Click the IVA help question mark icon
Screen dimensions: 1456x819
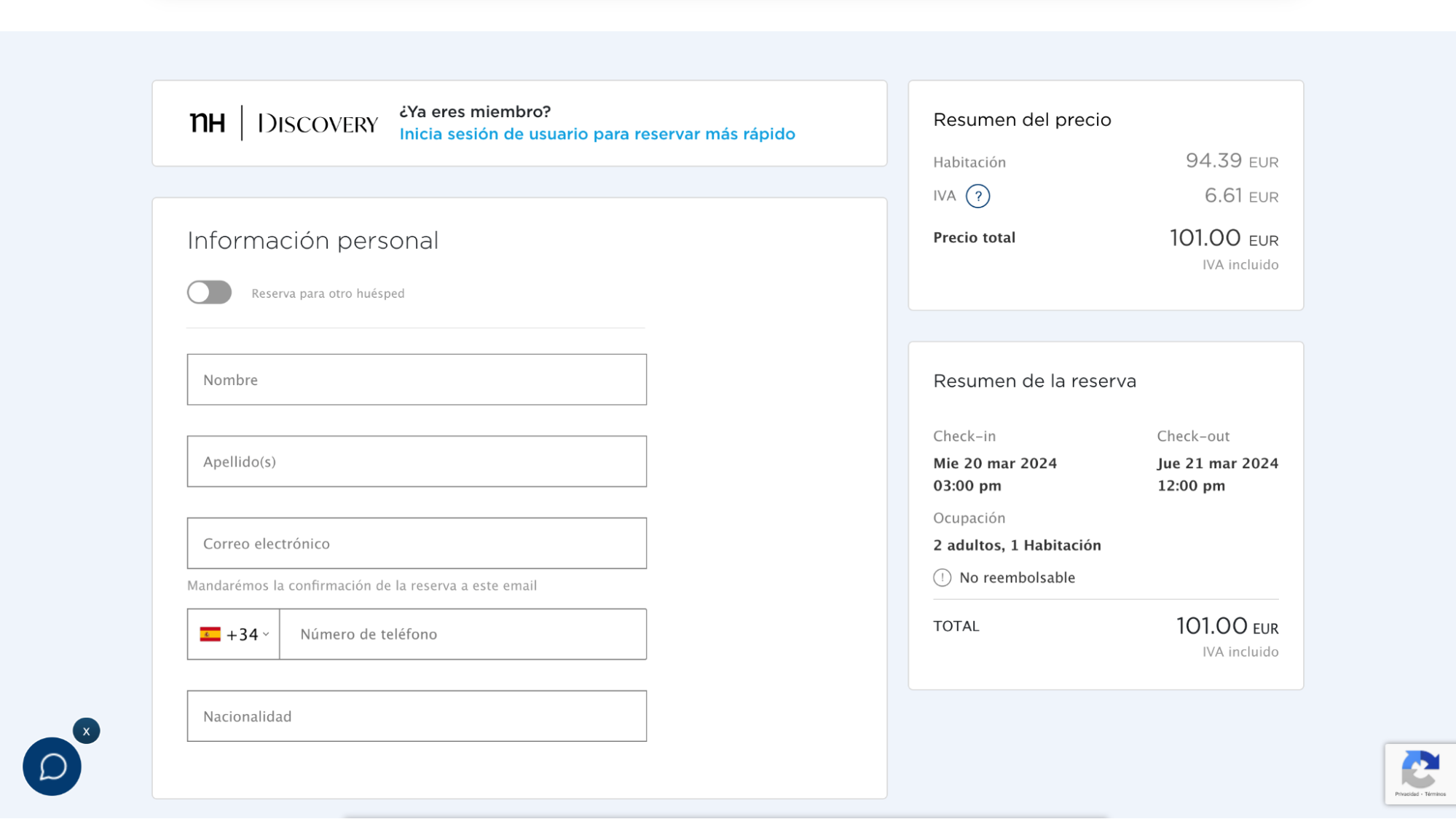point(977,196)
